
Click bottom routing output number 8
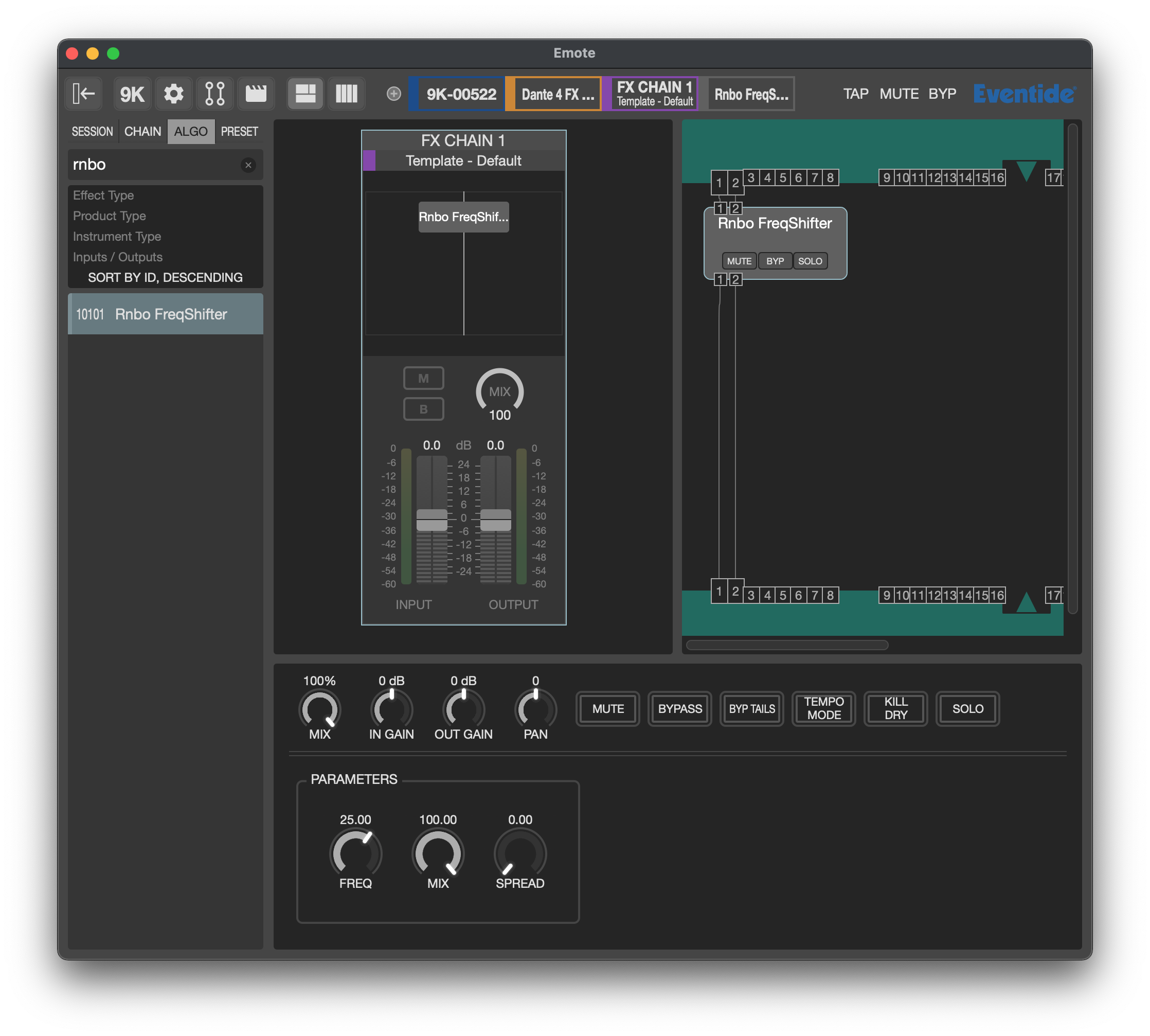pos(830,595)
